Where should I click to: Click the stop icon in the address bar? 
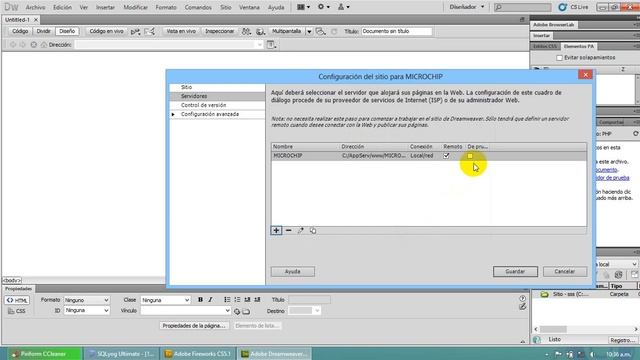click(33, 44)
